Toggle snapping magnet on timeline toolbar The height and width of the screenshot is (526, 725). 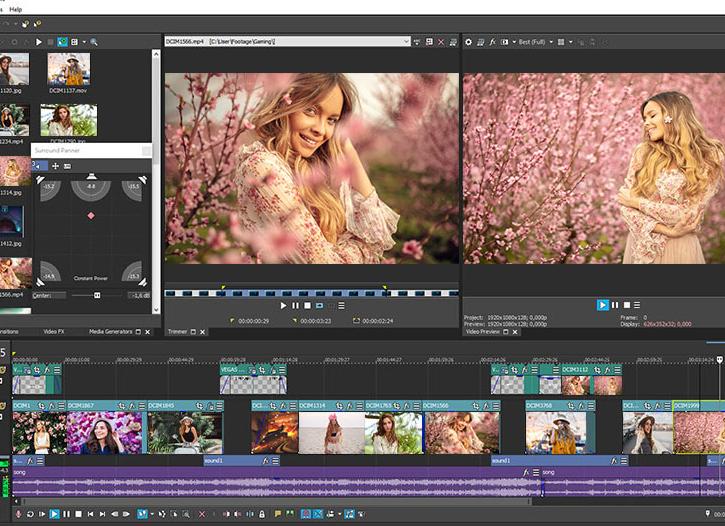tap(306, 514)
